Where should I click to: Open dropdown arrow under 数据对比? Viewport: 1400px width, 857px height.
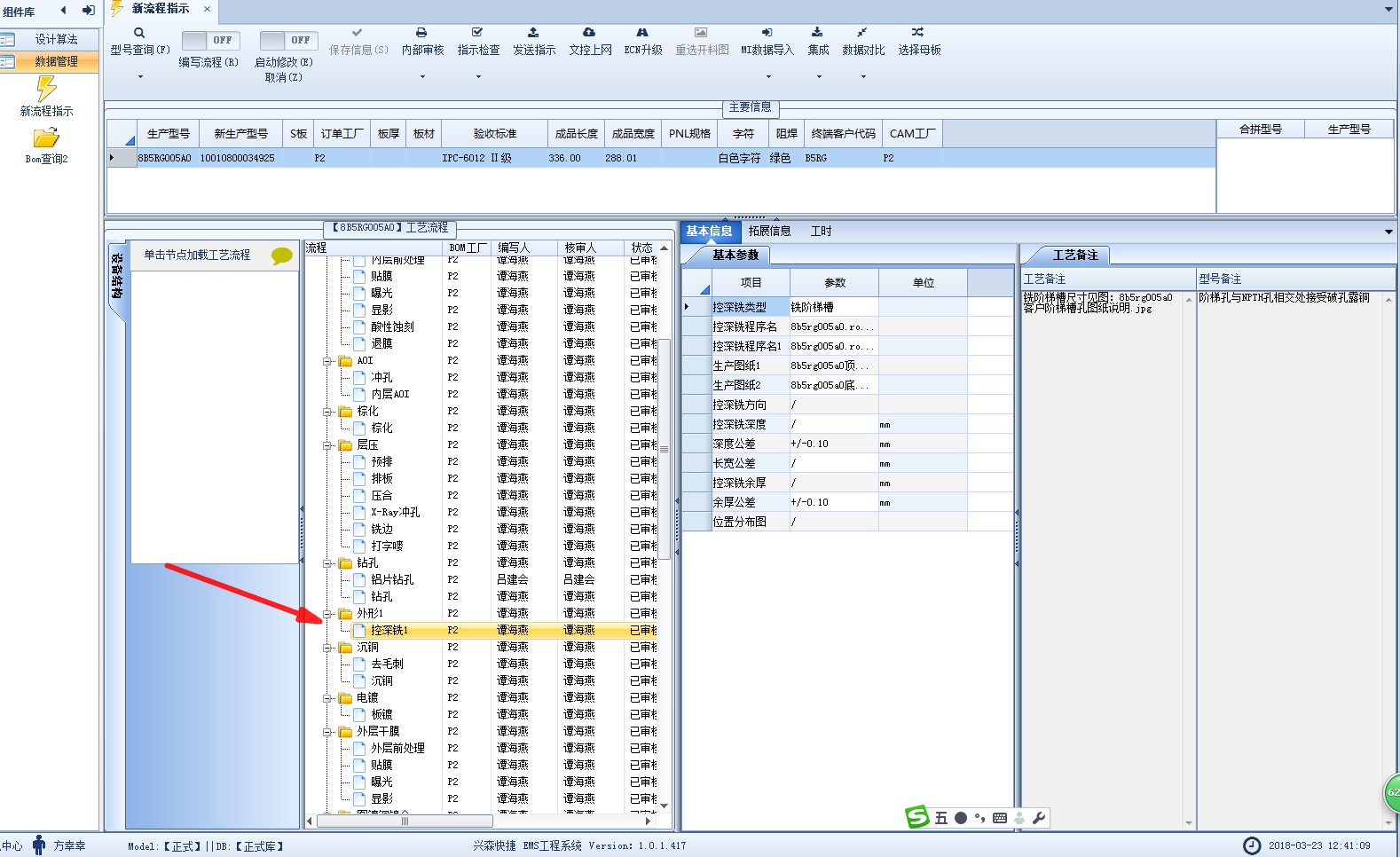pos(863,77)
